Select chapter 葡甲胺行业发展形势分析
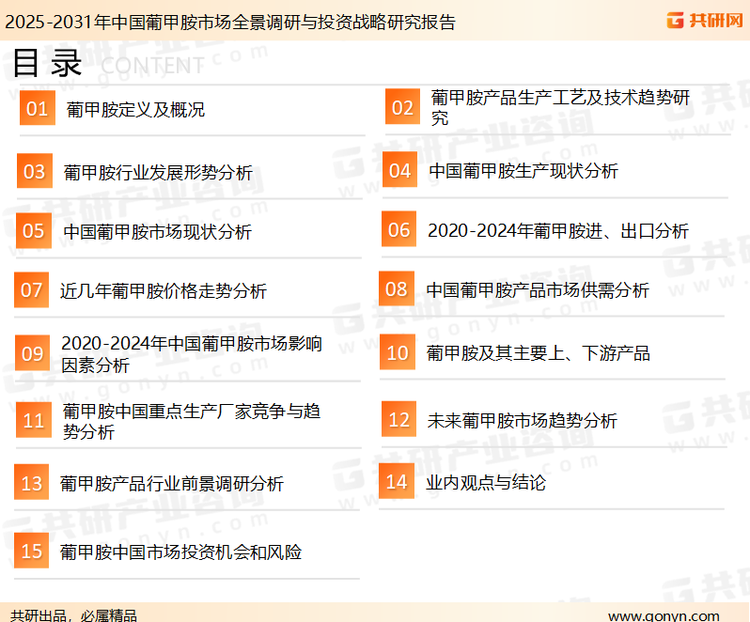This screenshot has height=622, width=750. click(x=158, y=173)
